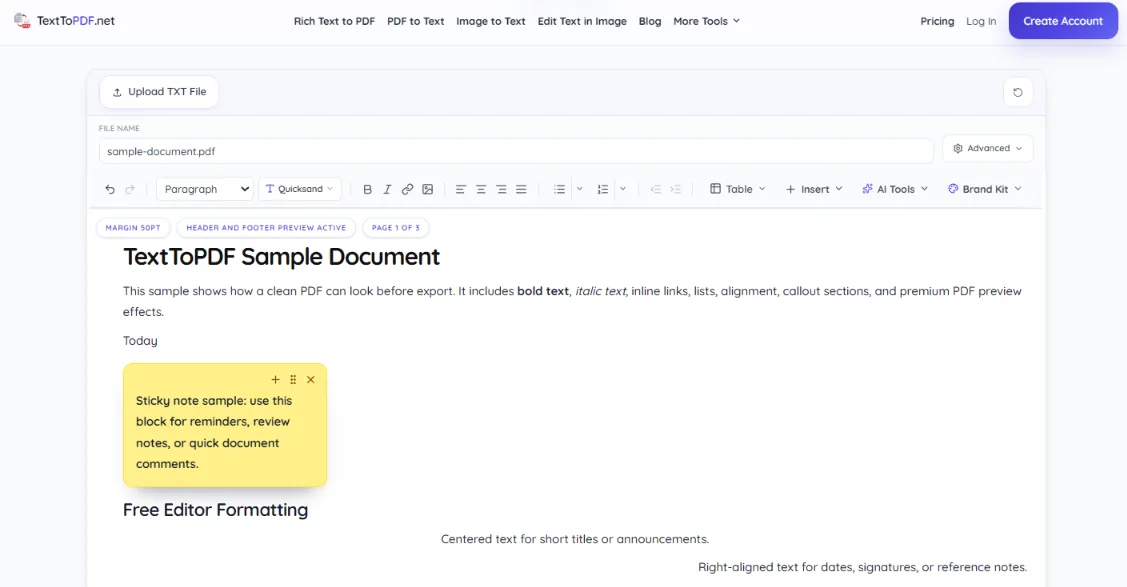Click inside the sticky note text

(214, 432)
